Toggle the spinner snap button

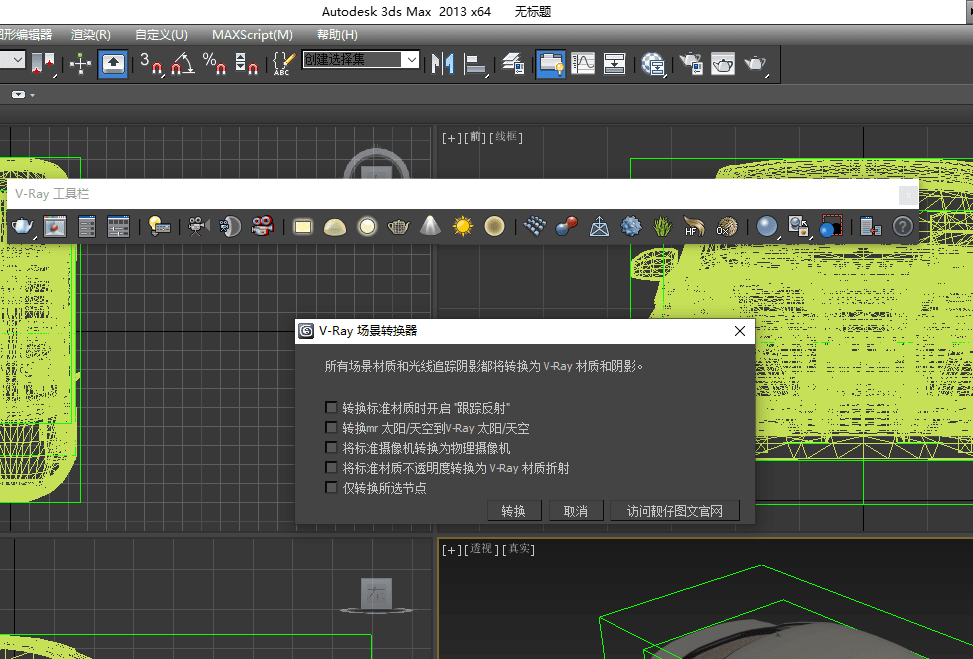[246, 63]
